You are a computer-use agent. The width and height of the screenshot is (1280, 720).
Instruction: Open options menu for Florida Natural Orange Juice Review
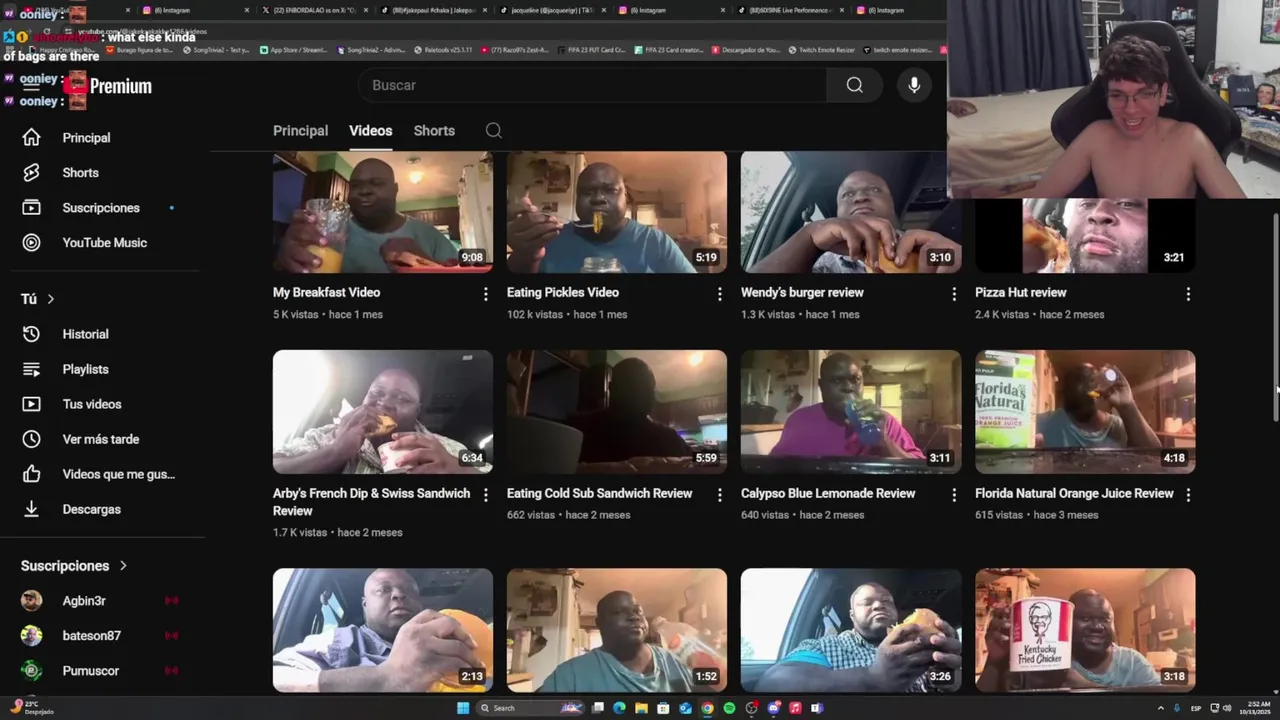click(1188, 495)
